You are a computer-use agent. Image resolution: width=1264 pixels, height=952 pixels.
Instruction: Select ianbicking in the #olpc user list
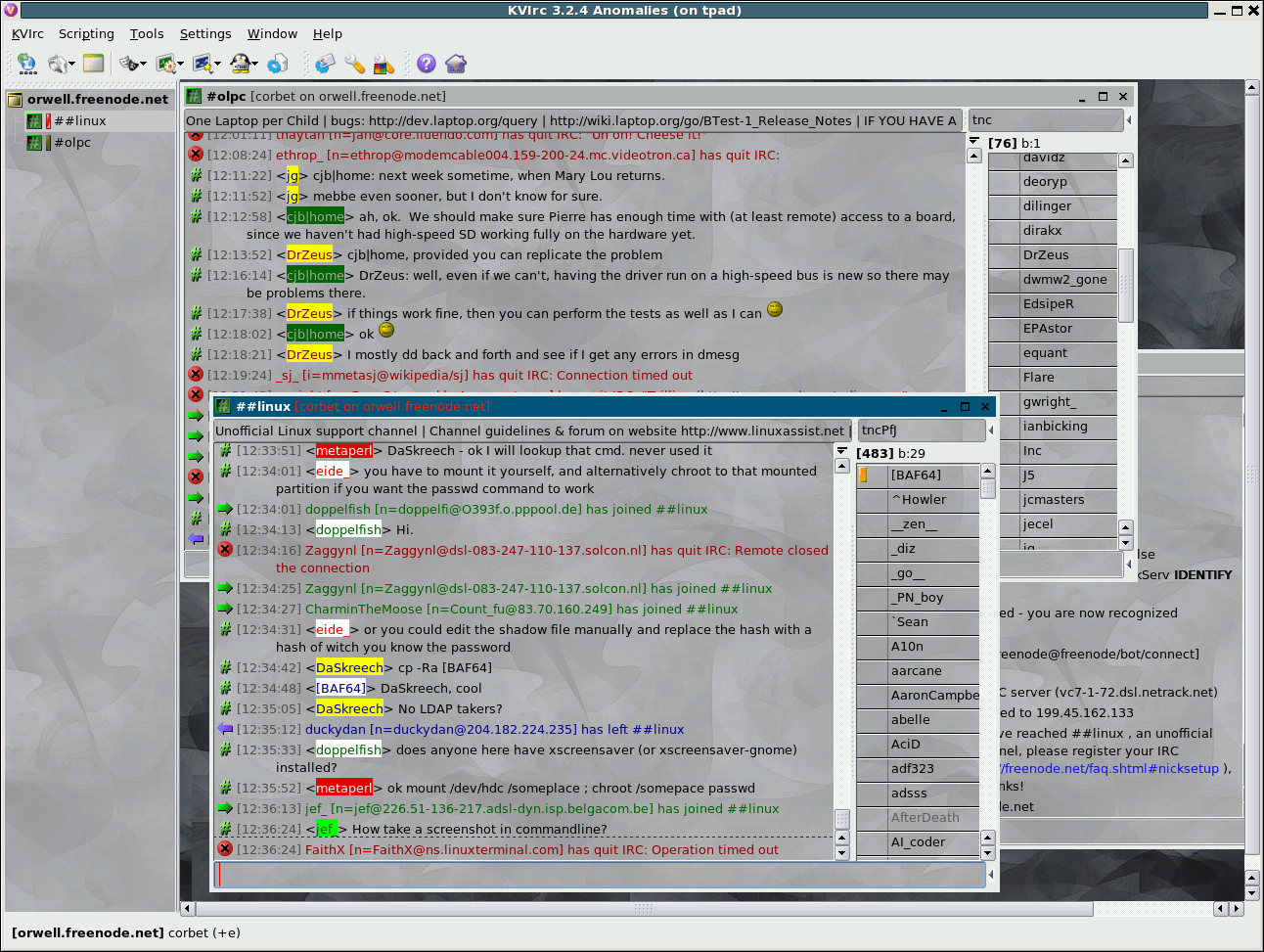1053,427
